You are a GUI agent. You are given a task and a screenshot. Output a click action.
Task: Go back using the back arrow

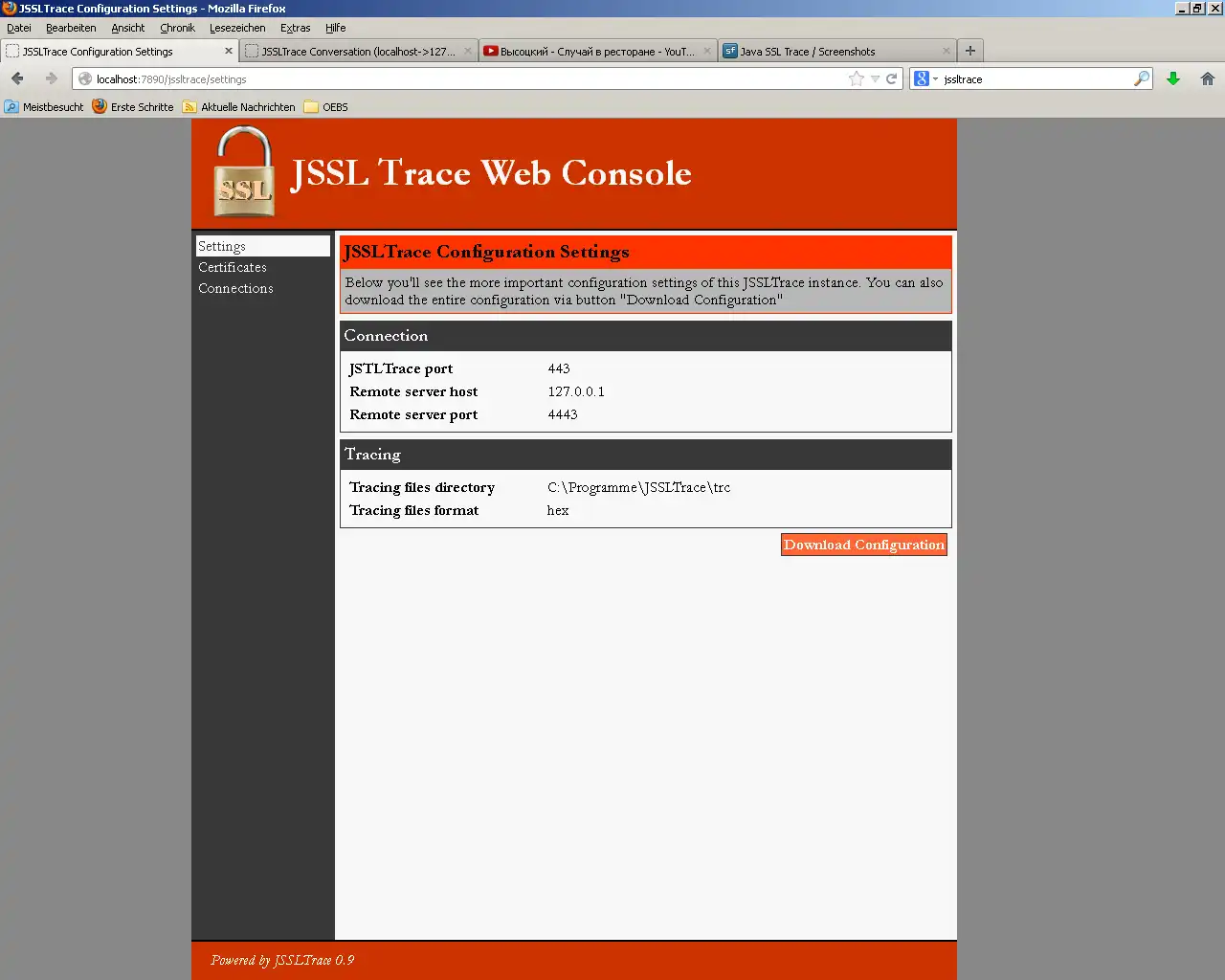coord(17,78)
